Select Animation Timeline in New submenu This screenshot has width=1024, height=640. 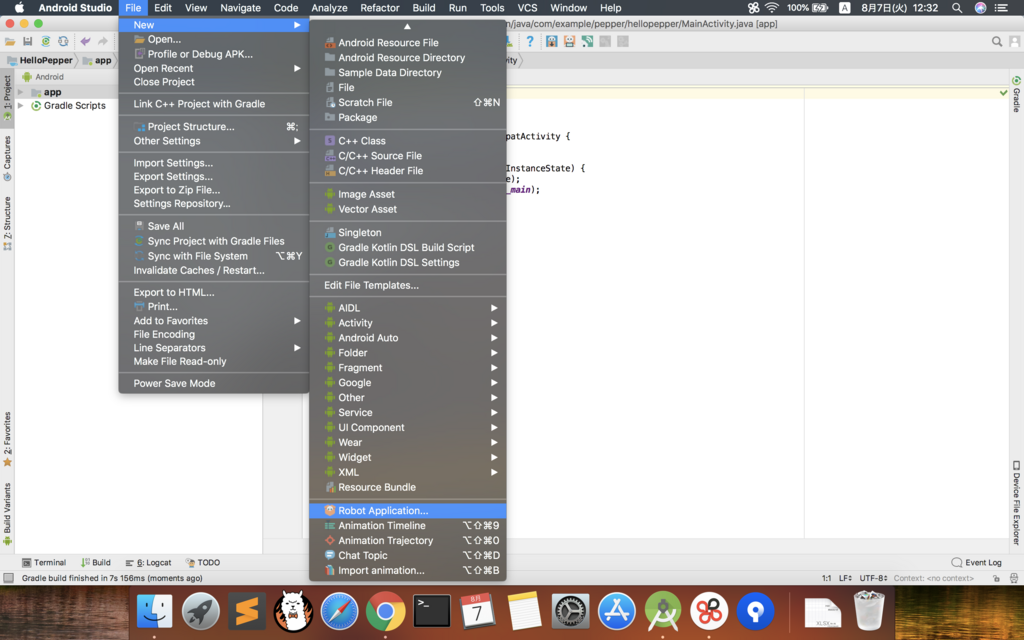pos(408,526)
